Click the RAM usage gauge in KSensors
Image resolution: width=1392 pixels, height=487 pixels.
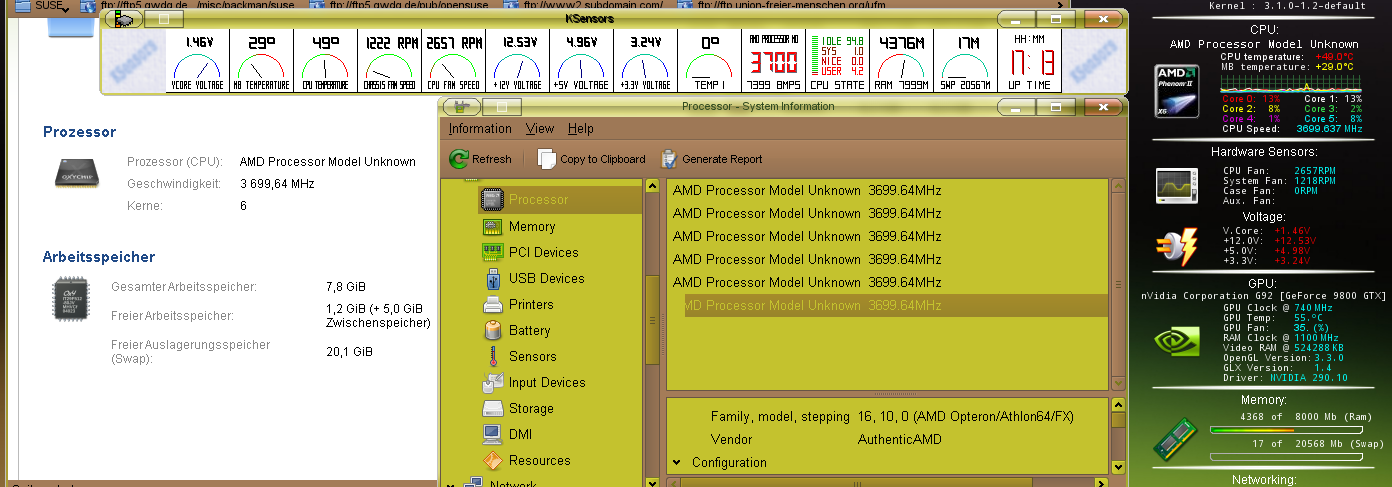[900, 62]
